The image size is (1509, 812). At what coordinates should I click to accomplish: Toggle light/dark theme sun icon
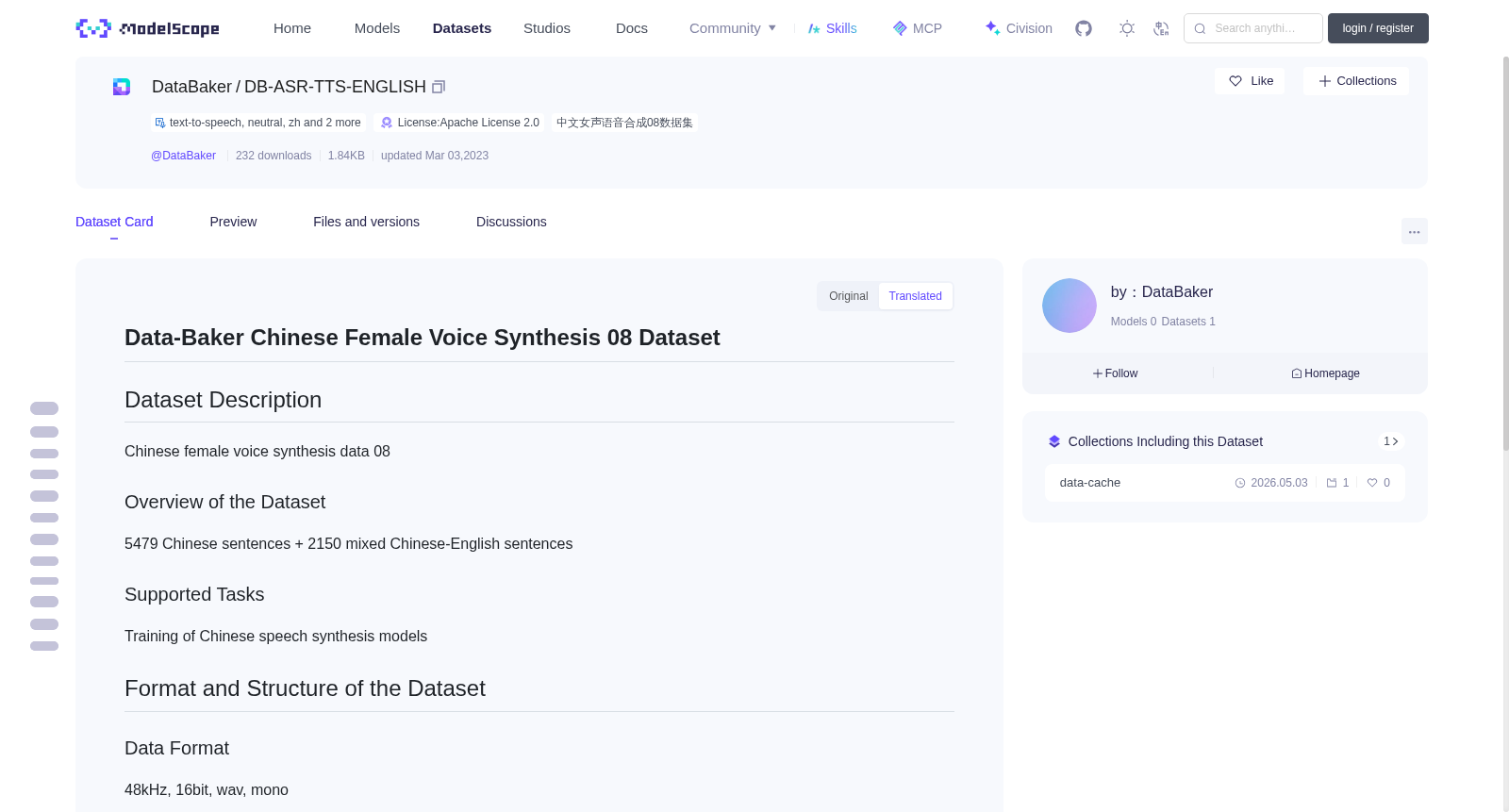point(1127,28)
